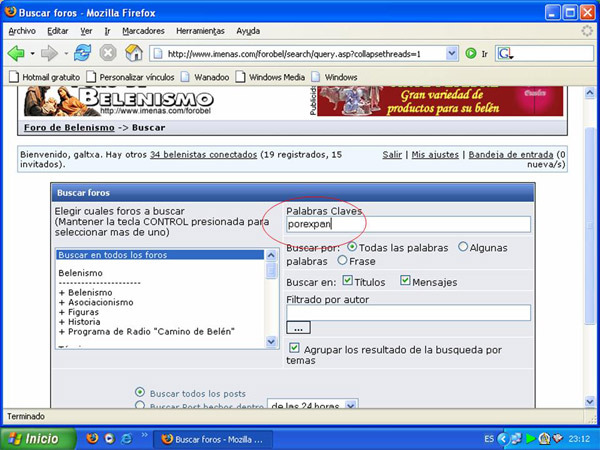Click the 'Mis ajustes' link
The height and width of the screenshot is (450, 600).
tap(435, 155)
